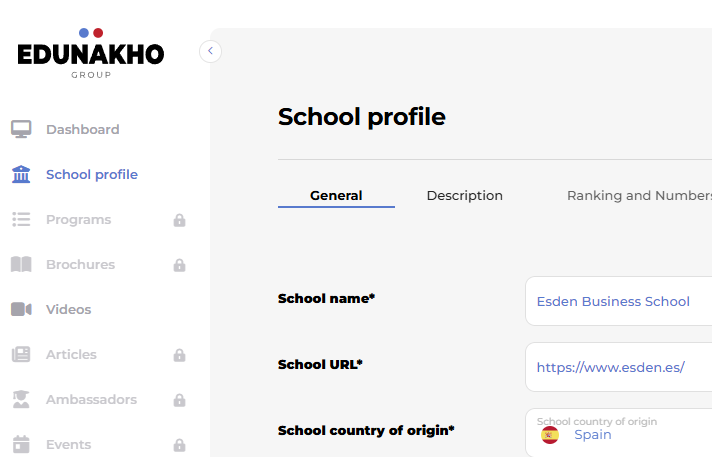Open the Ranking and Numbers tab

638,196
